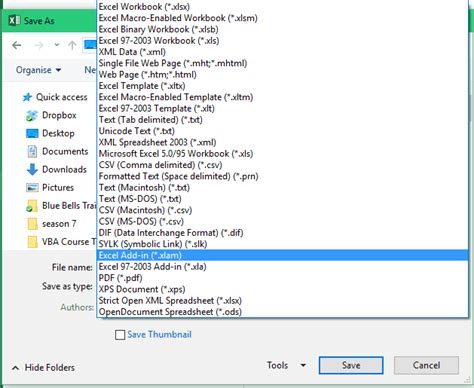Select Quick access star icon
The width and height of the screenshot is (474, 388).
(x=27, y=97)
